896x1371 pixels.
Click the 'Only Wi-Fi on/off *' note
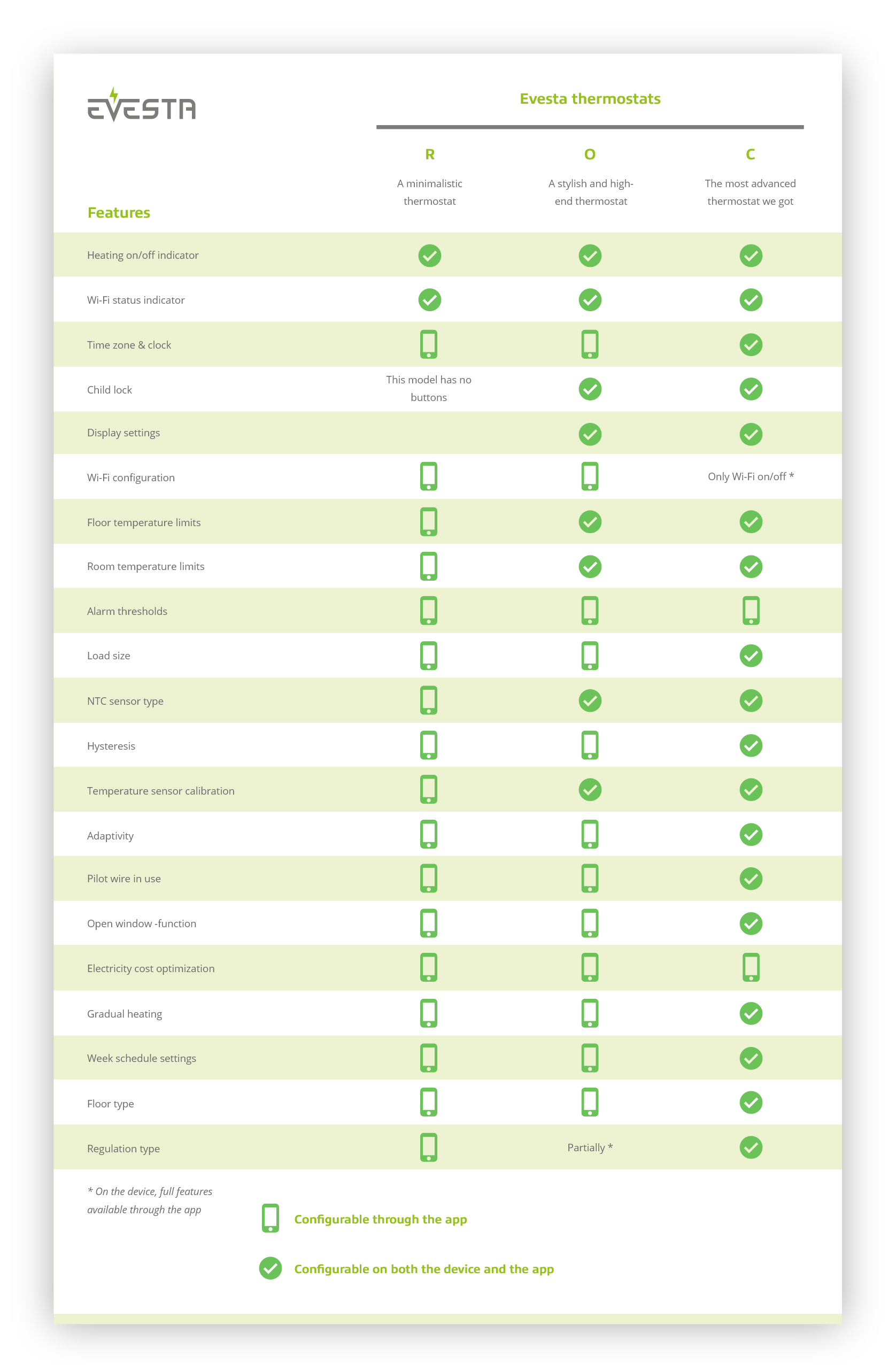coord(750,476)
